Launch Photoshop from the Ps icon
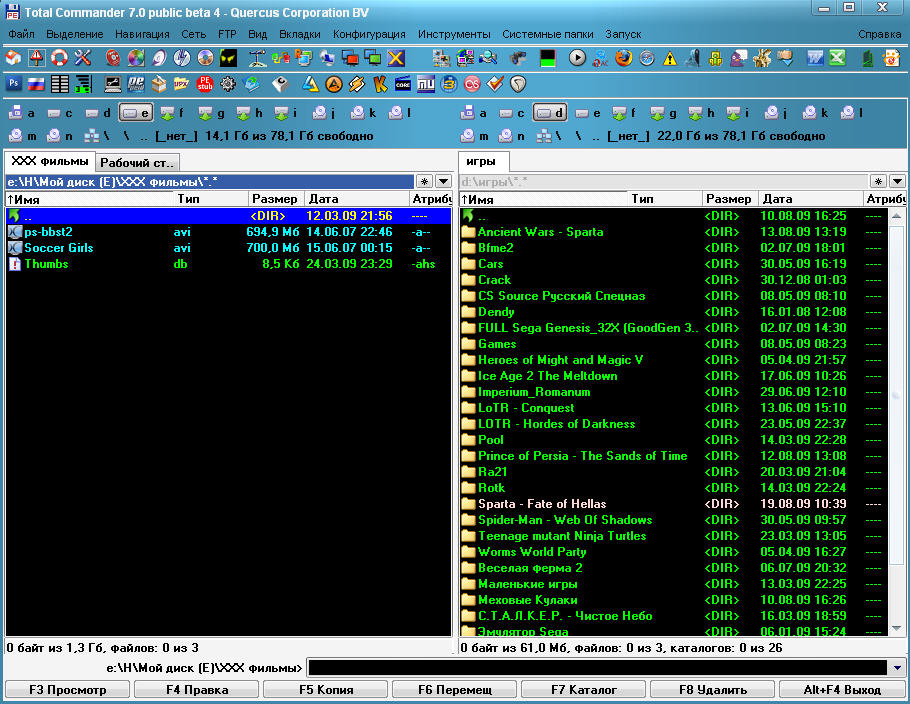Screen dimensions: 910x704 pos(13,84)
